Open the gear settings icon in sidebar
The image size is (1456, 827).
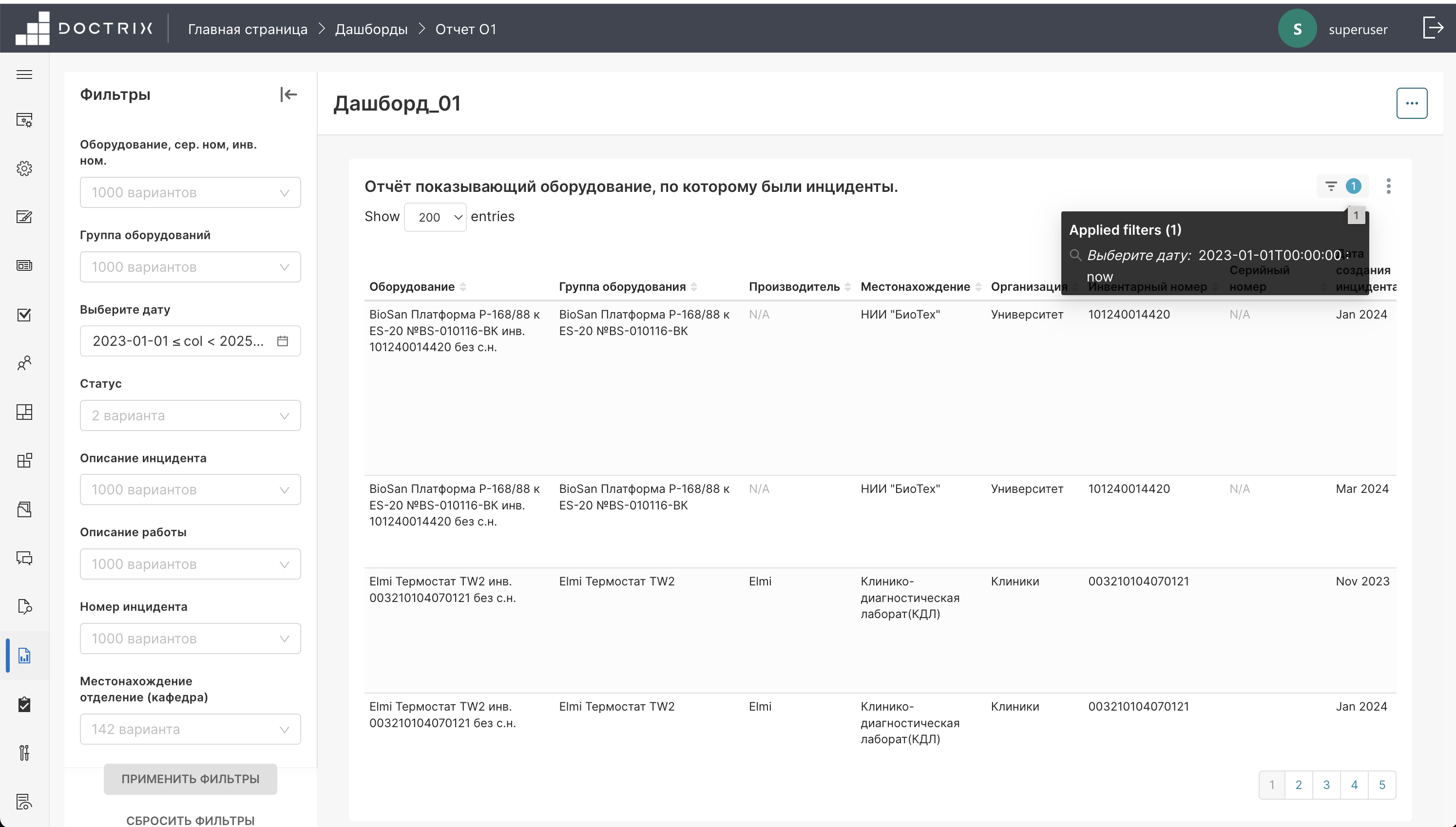click(24, 168)
